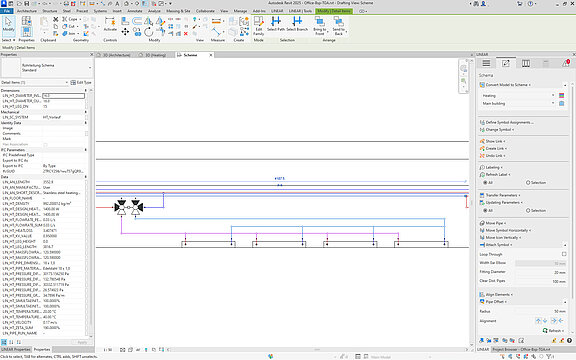Close the Scheme view tab

click(x=211, y=55)
